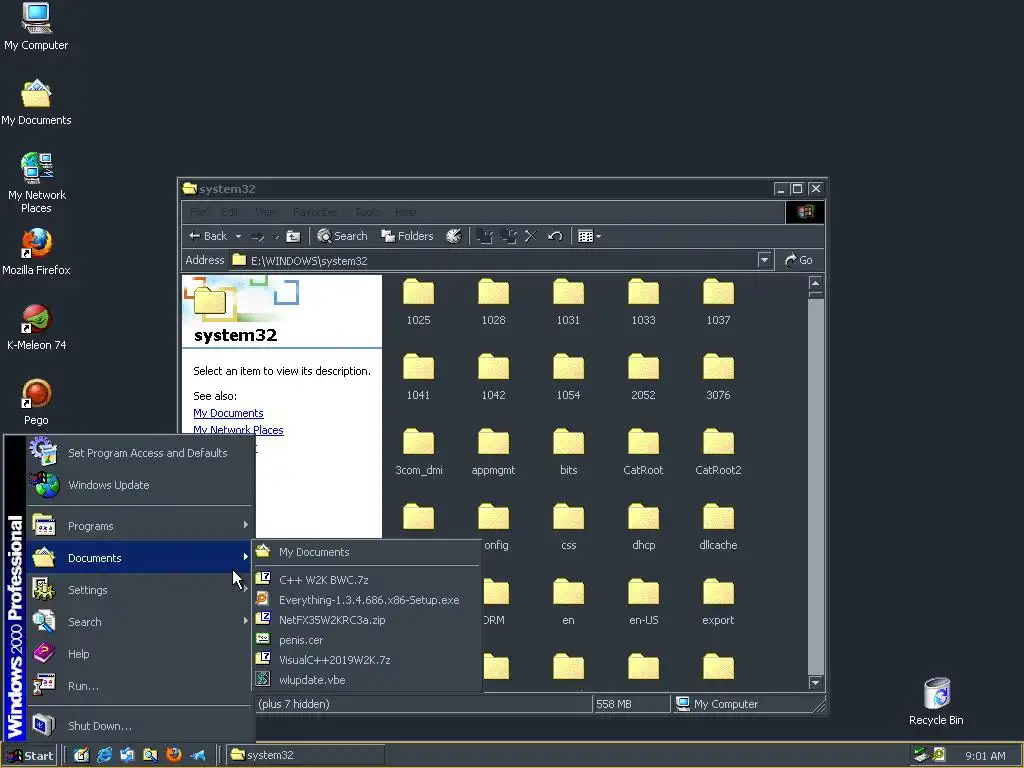This screenshot has width=1024, height=768.
Task: Open My Documents from Documents submenu
Action: pyautogui.click(x=367, y=552)
